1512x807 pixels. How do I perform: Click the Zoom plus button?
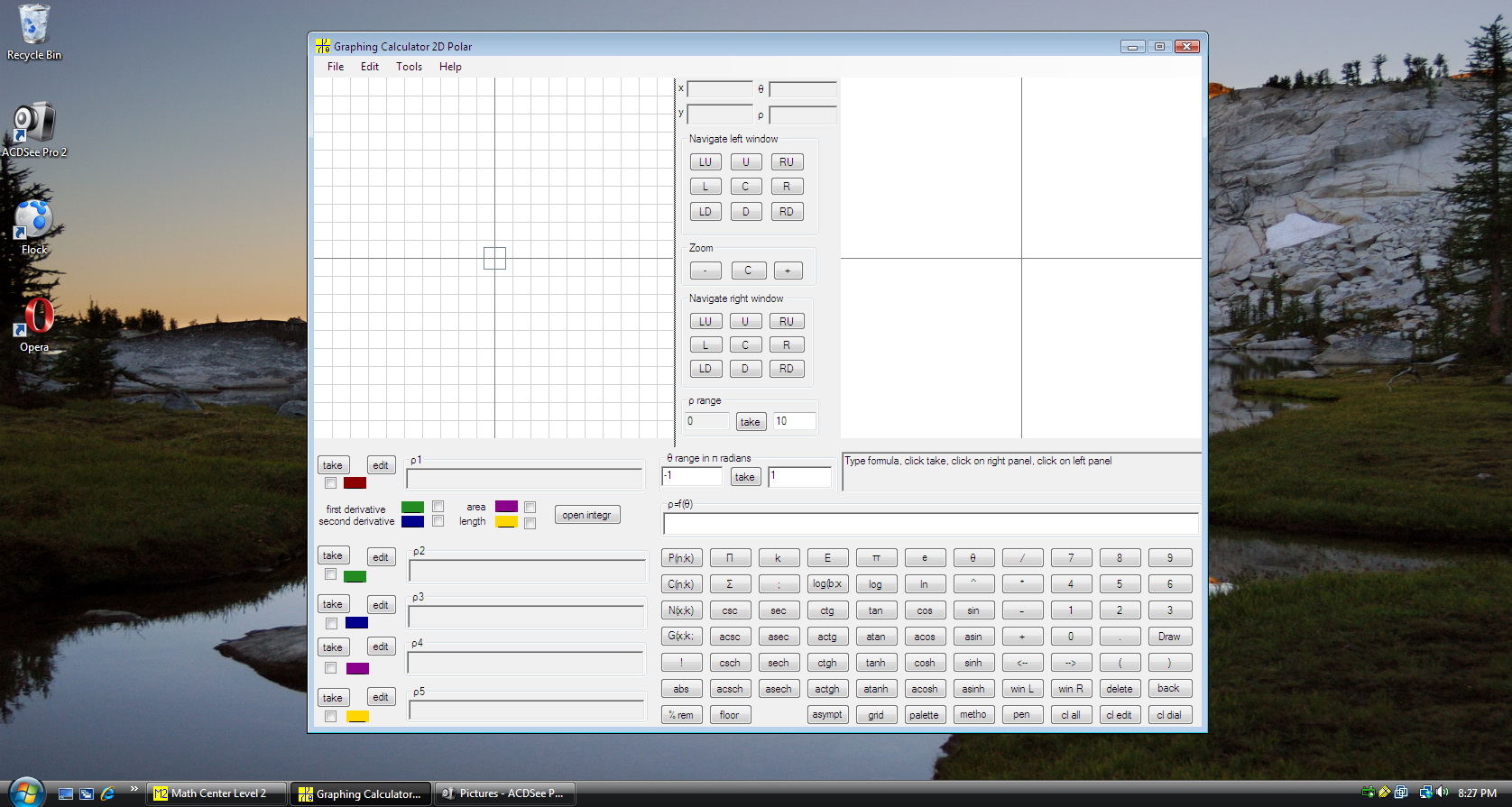(788, 271)
